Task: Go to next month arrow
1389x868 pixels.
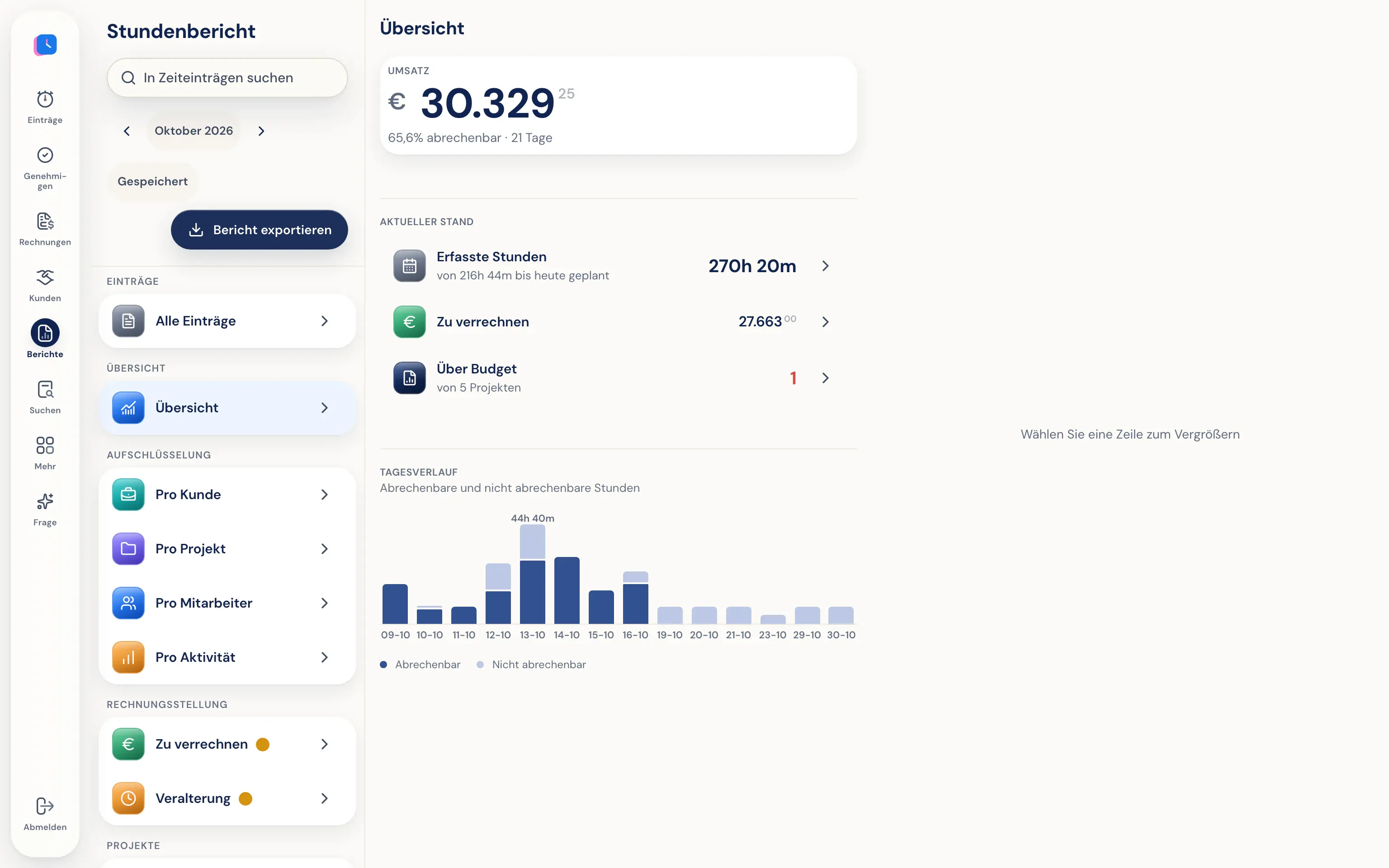Action: pyautogui.click(x=261, y=131)
